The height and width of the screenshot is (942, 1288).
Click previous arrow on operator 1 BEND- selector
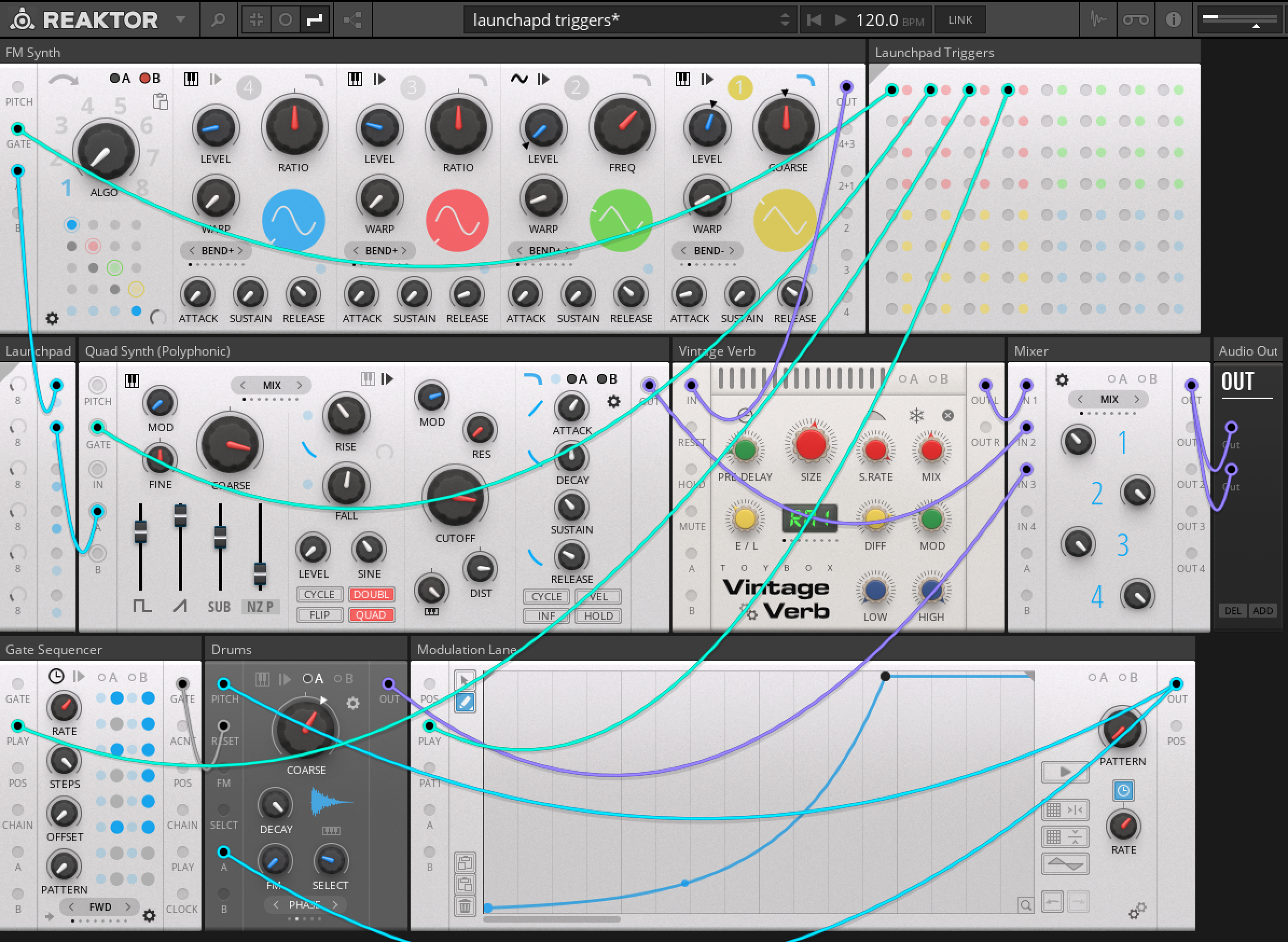point(682,251)
